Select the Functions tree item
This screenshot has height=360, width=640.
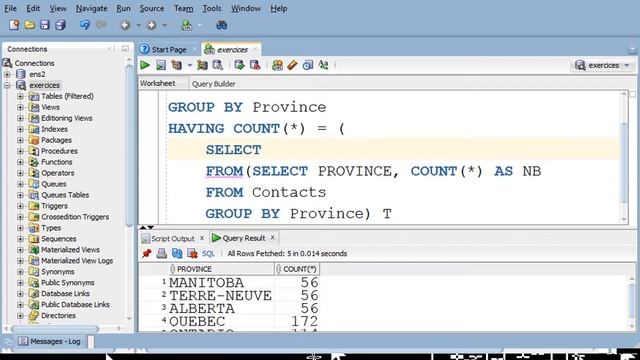(x=57, y=162)
